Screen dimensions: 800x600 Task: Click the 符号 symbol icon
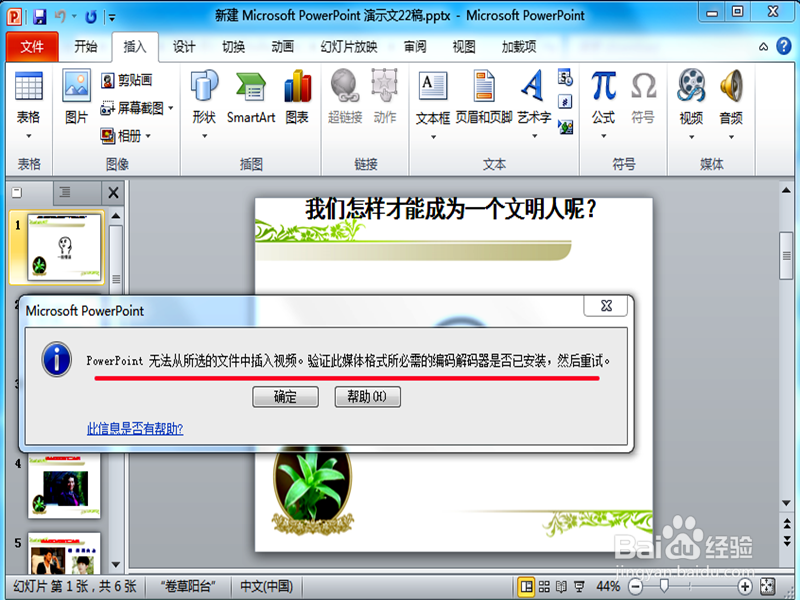click(643, 97)
